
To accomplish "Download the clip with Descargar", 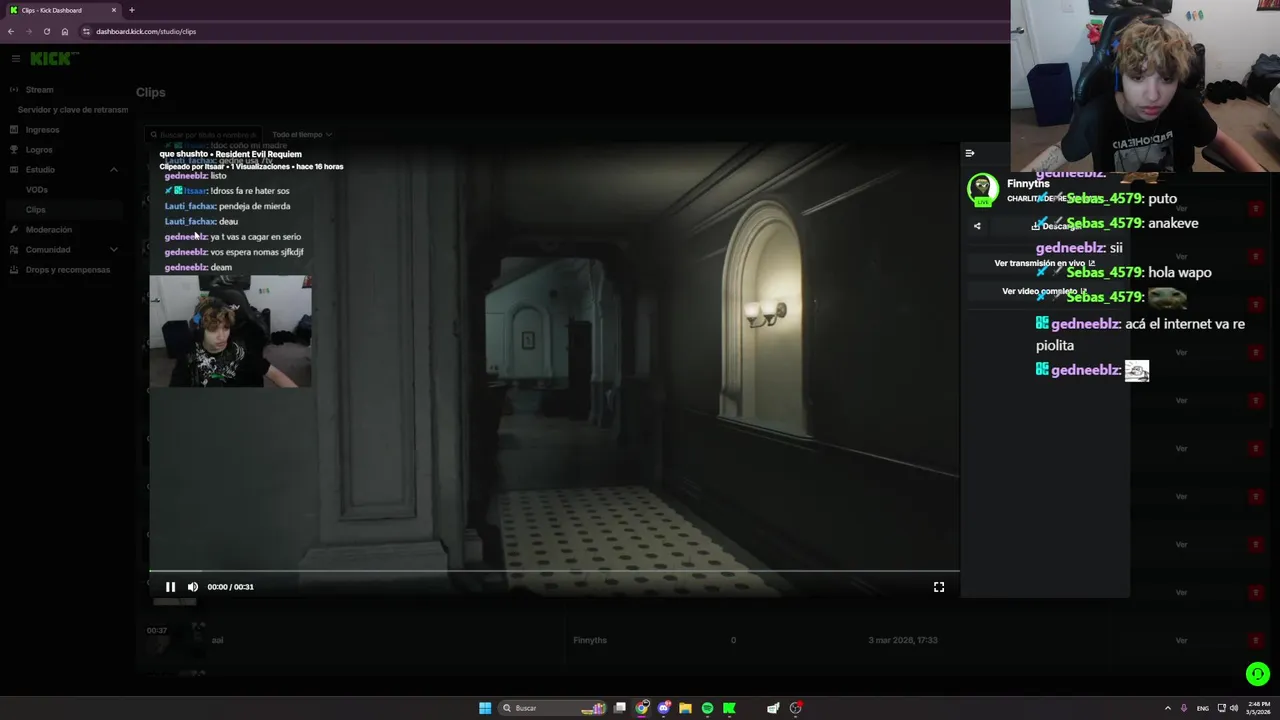I will tap(1056, 226).
